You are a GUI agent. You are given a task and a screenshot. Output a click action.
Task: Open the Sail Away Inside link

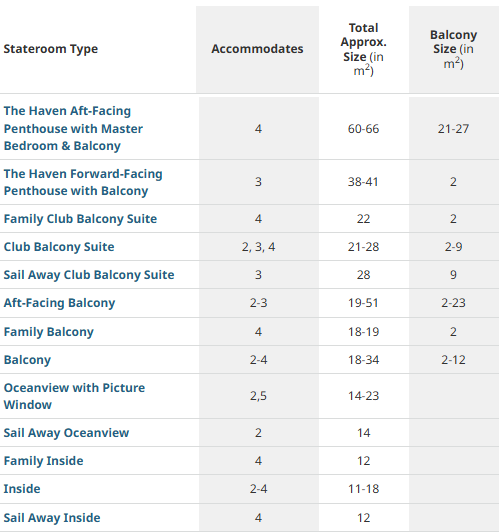click(52, 518)
